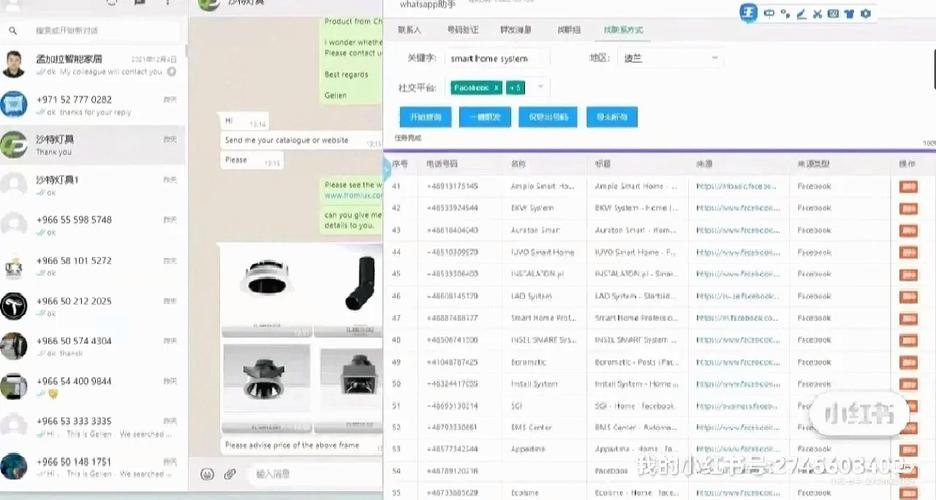Select the 找联系方式 tab

(623, 30)
